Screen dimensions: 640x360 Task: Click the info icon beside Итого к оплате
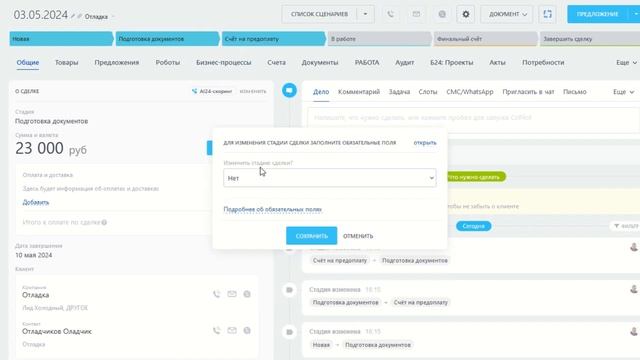click(x=104, y=222)
